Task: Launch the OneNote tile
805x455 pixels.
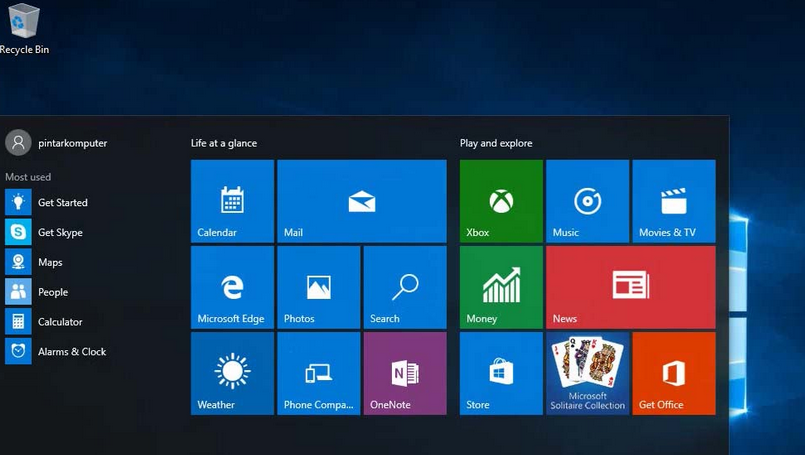Action: (x=405, y=373)
